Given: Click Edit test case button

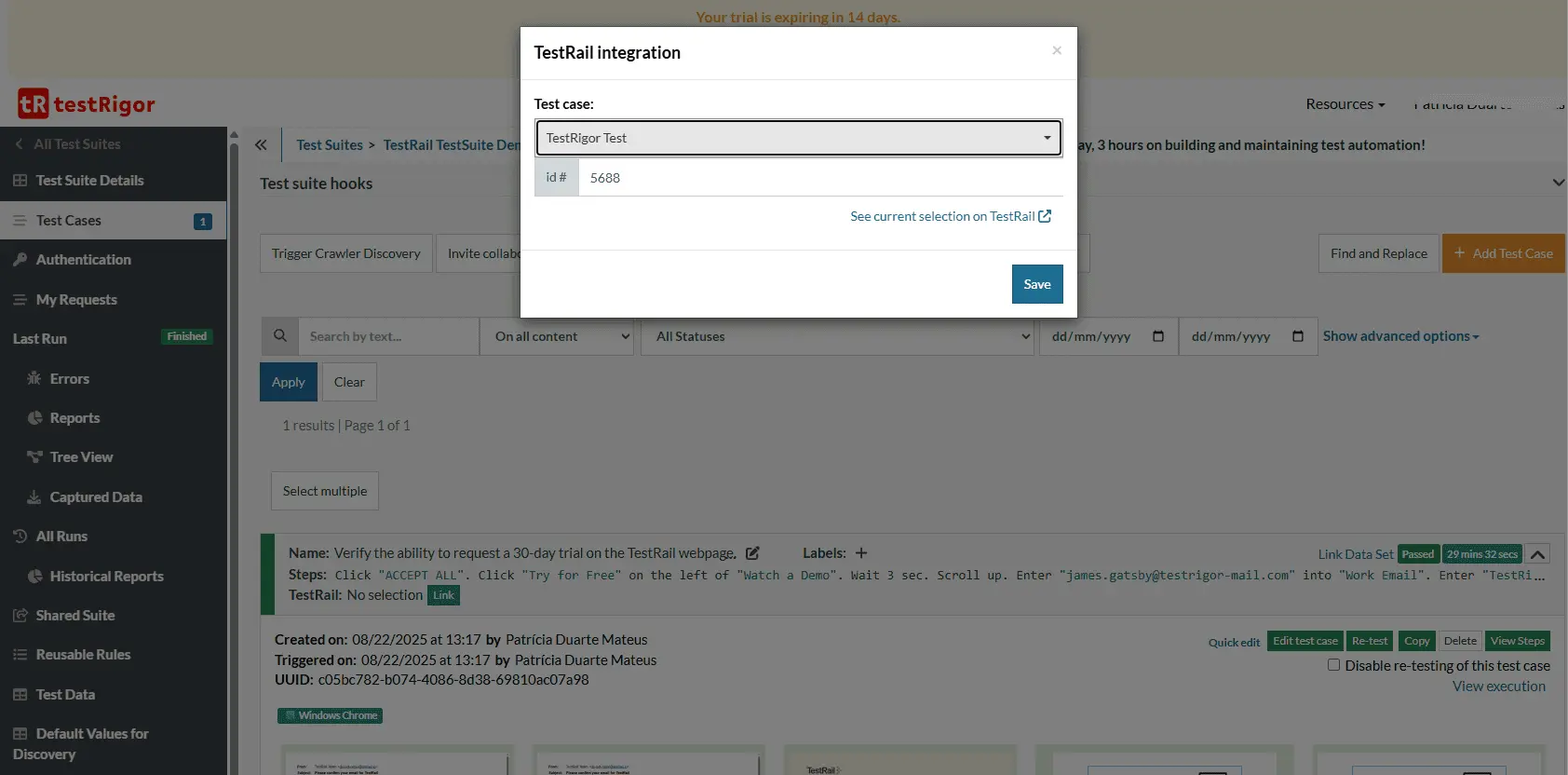Looking at the screenshot, I should click(x=1305, y=641).
